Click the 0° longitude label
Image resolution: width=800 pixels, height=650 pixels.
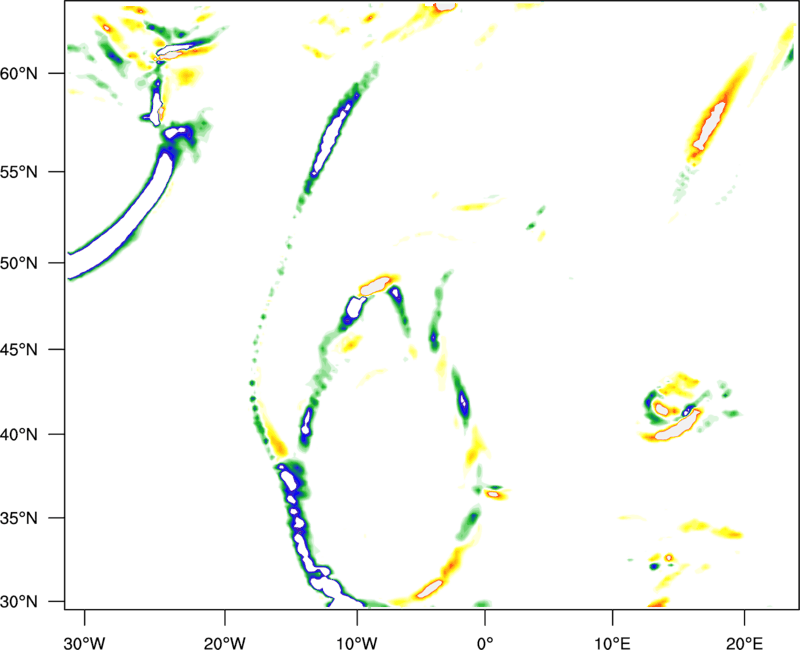pyautogui.click(x=485, y=643)
